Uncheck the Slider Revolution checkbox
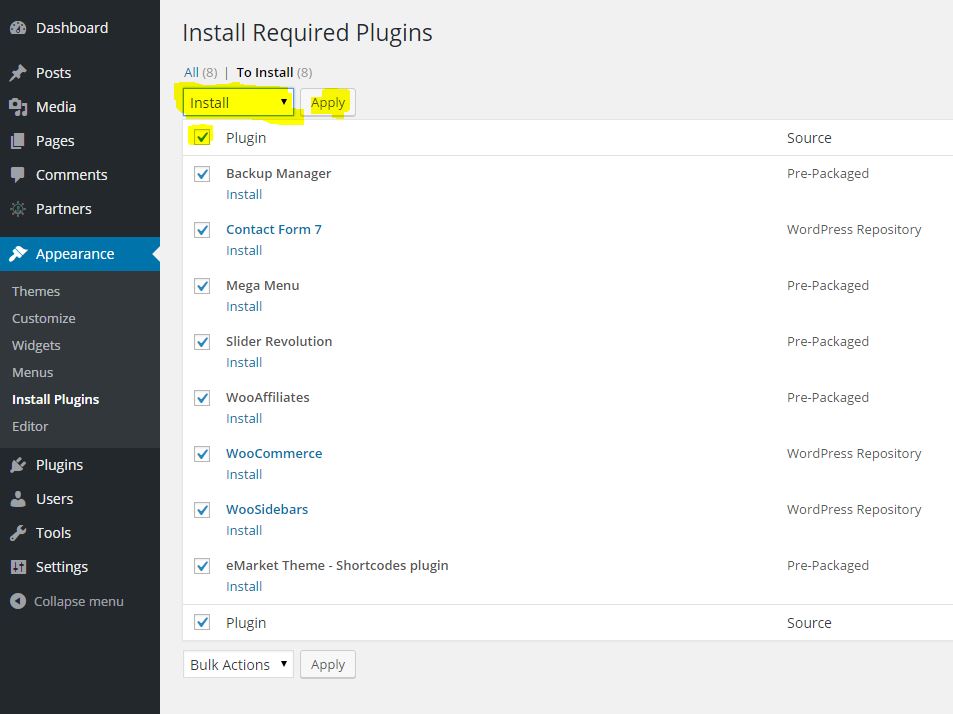The image size is (953, 714). [x=202, y=342]
